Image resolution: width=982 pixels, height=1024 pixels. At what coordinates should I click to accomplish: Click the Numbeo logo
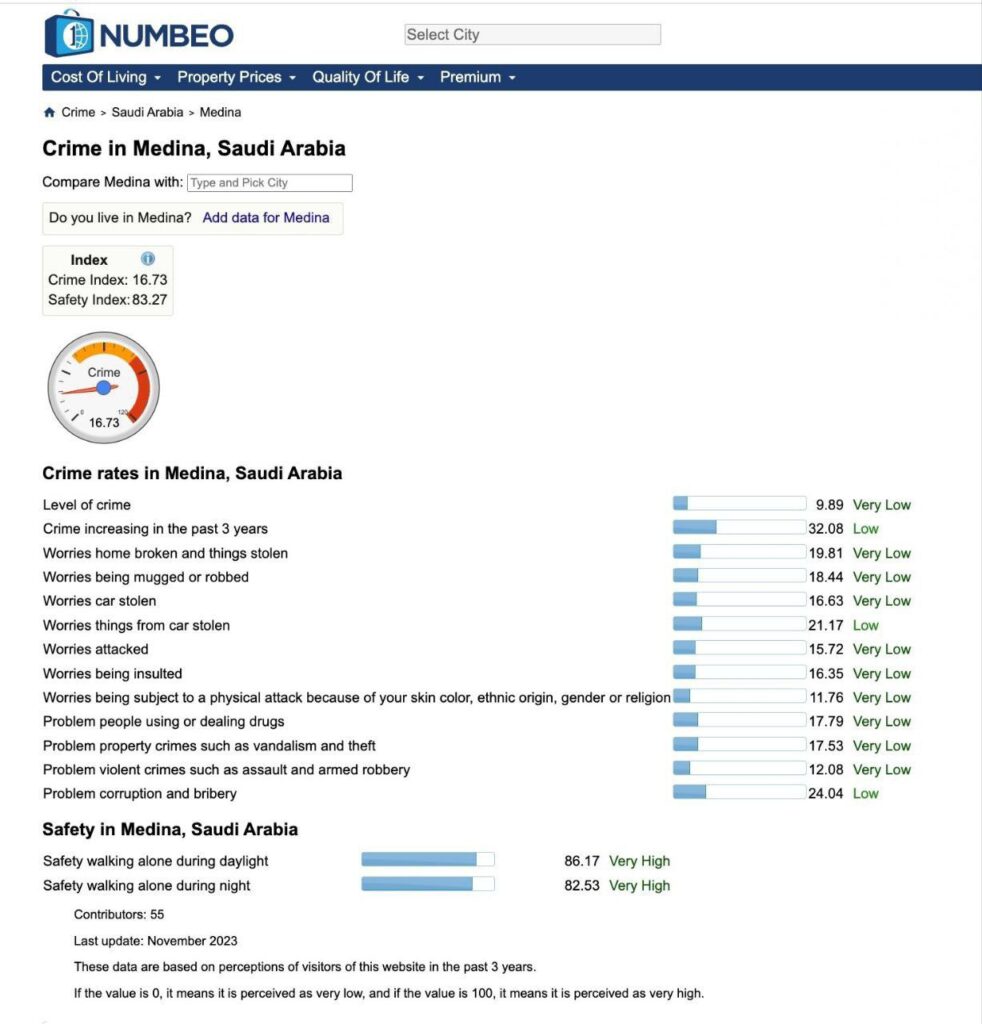click(x=139, y=34)
